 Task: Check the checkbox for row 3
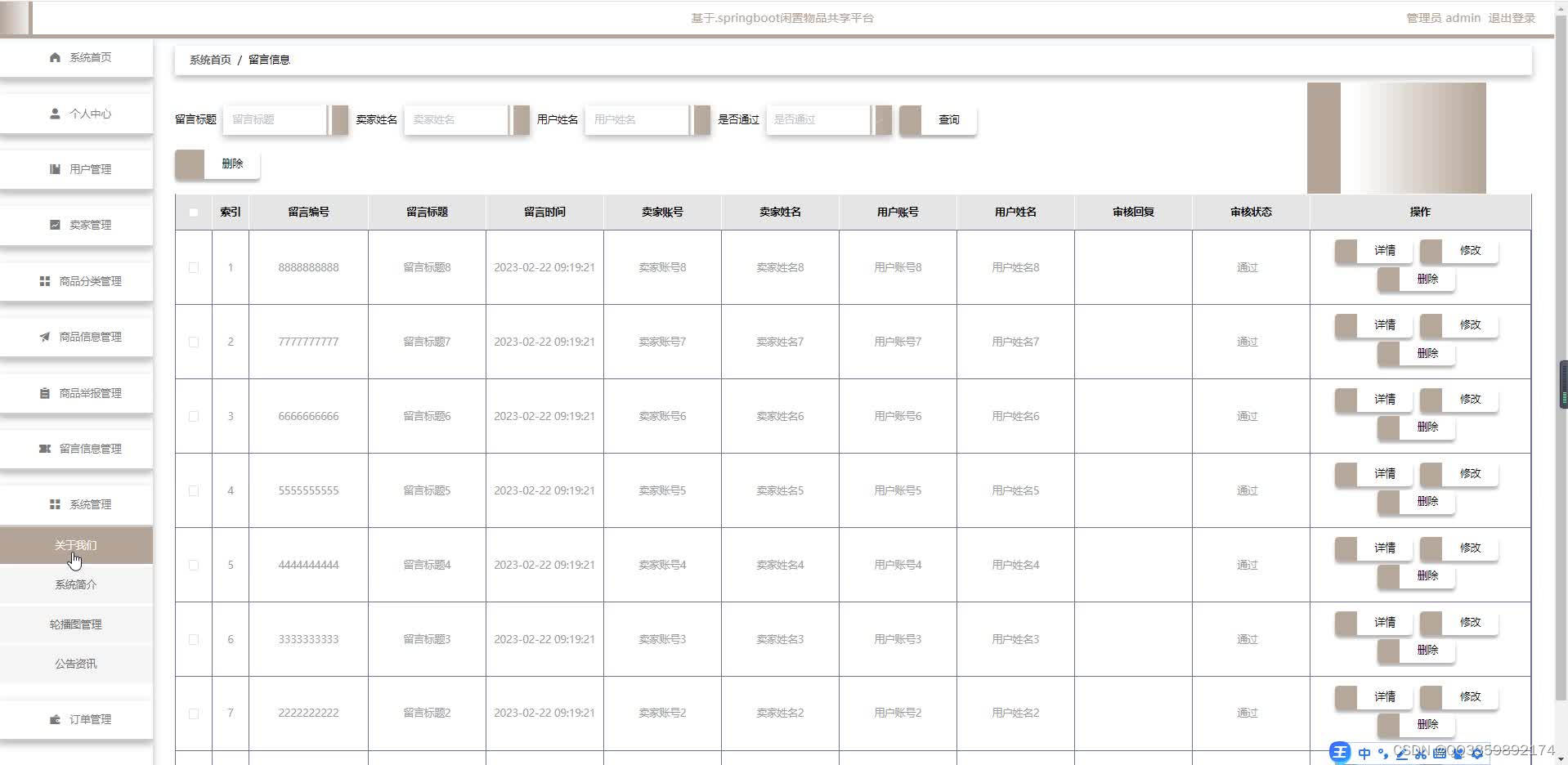pos(194,416)
